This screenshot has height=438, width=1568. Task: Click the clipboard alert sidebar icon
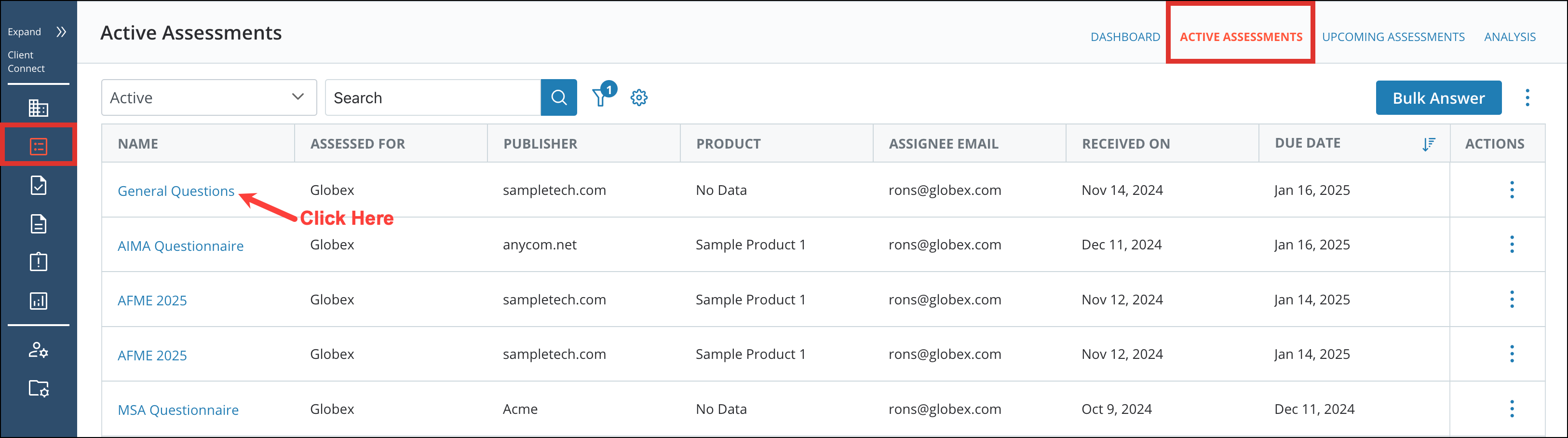point(39,262)
